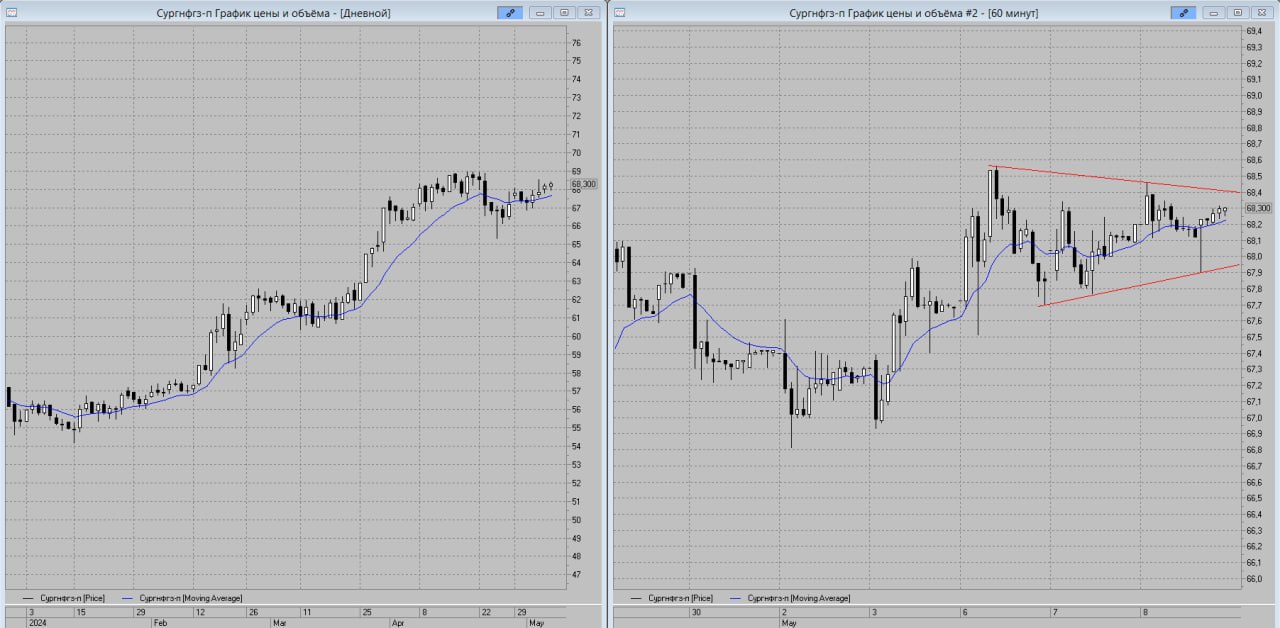The height and width of the screenshot is (628, 1280).
Task: Open the system menu icon of the Дневной chart window
Action: coord(12,13)
